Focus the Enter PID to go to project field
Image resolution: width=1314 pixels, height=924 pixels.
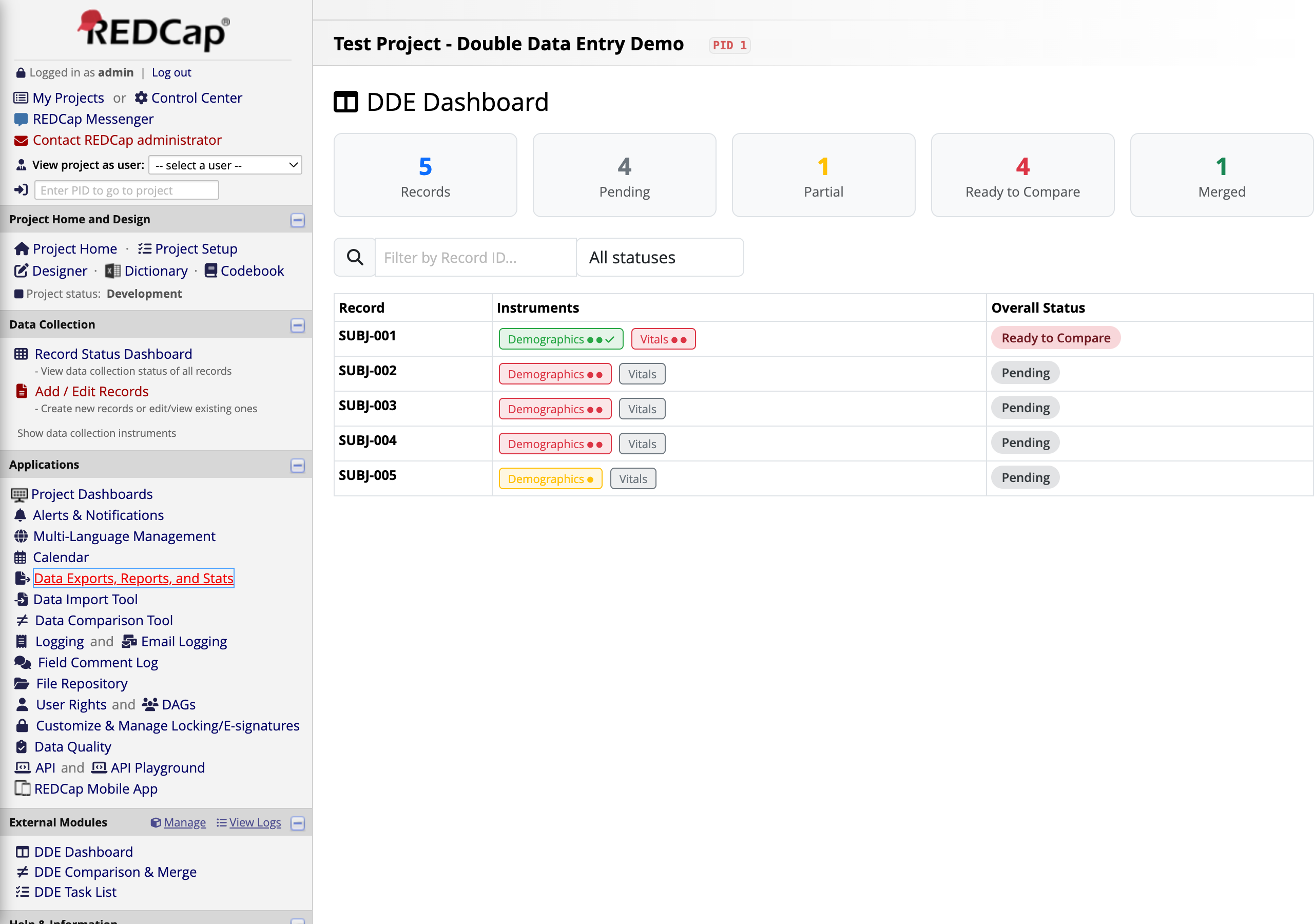tap(126, 190)
